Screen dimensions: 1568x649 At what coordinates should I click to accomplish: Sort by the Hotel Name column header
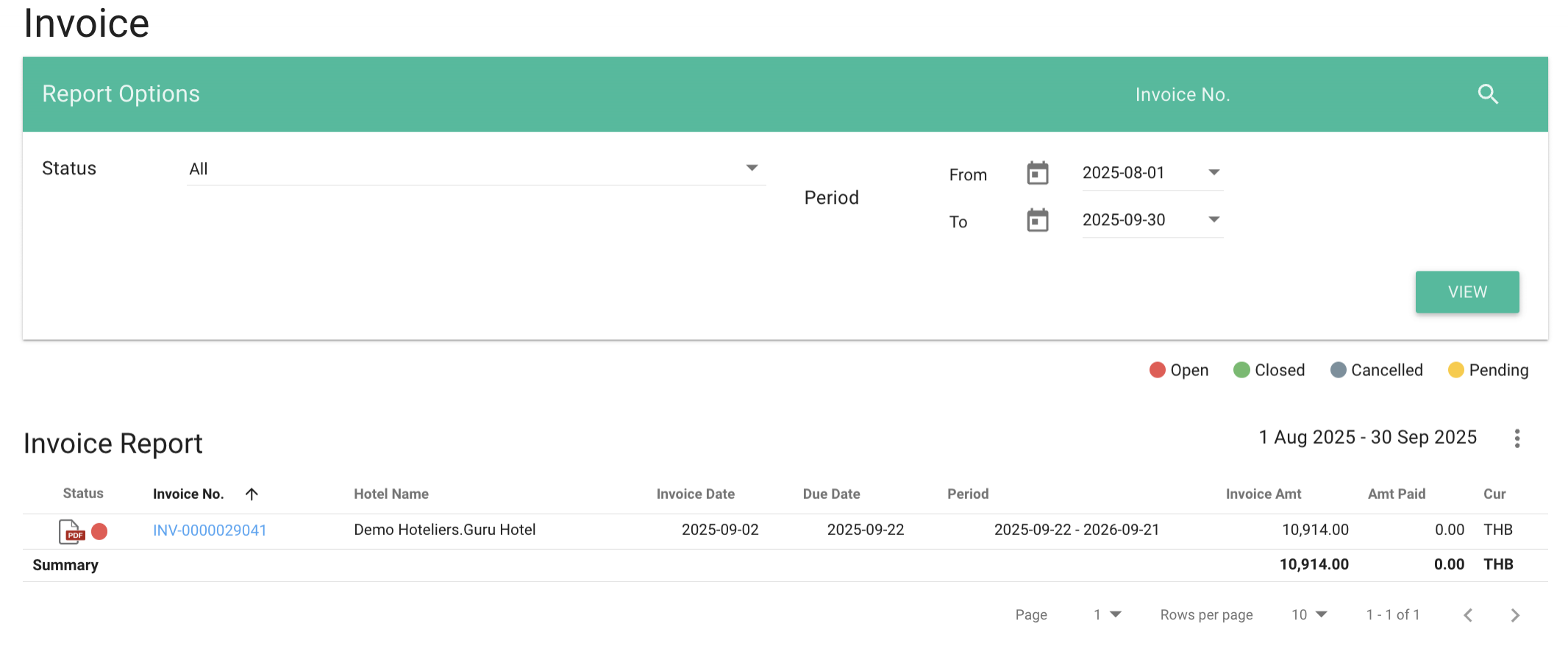click(391, 494)
